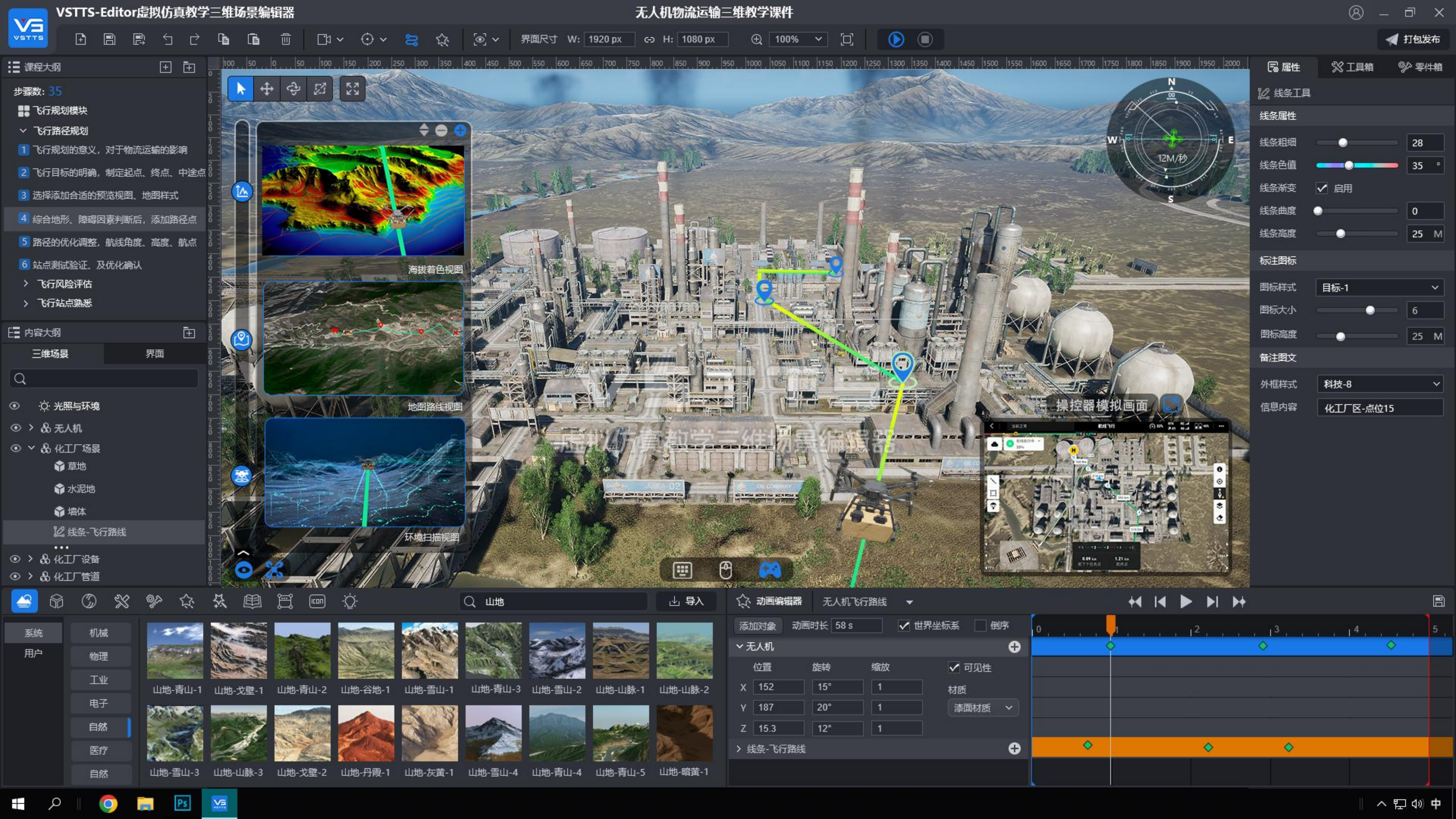The width and height of the screenshot is (1456, 819).
Task: Enable 倒序 checkbox
Action: coord(981,625)
